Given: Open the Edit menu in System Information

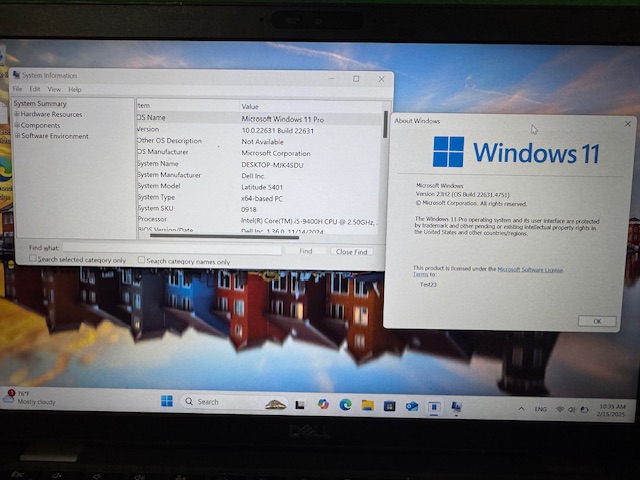Looking at the screenshot, I should click(35, 89).
